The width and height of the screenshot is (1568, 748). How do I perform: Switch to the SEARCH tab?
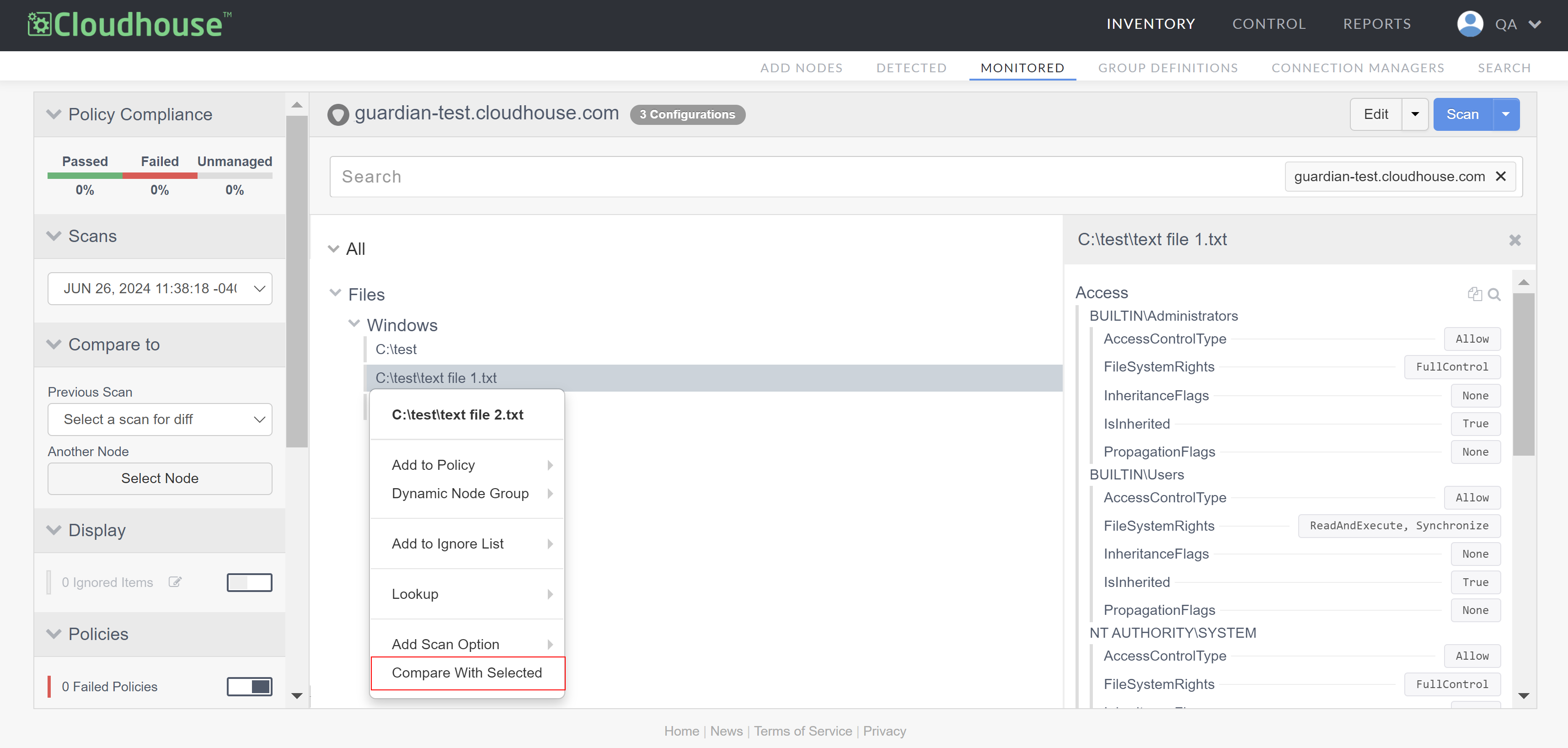1504,68
